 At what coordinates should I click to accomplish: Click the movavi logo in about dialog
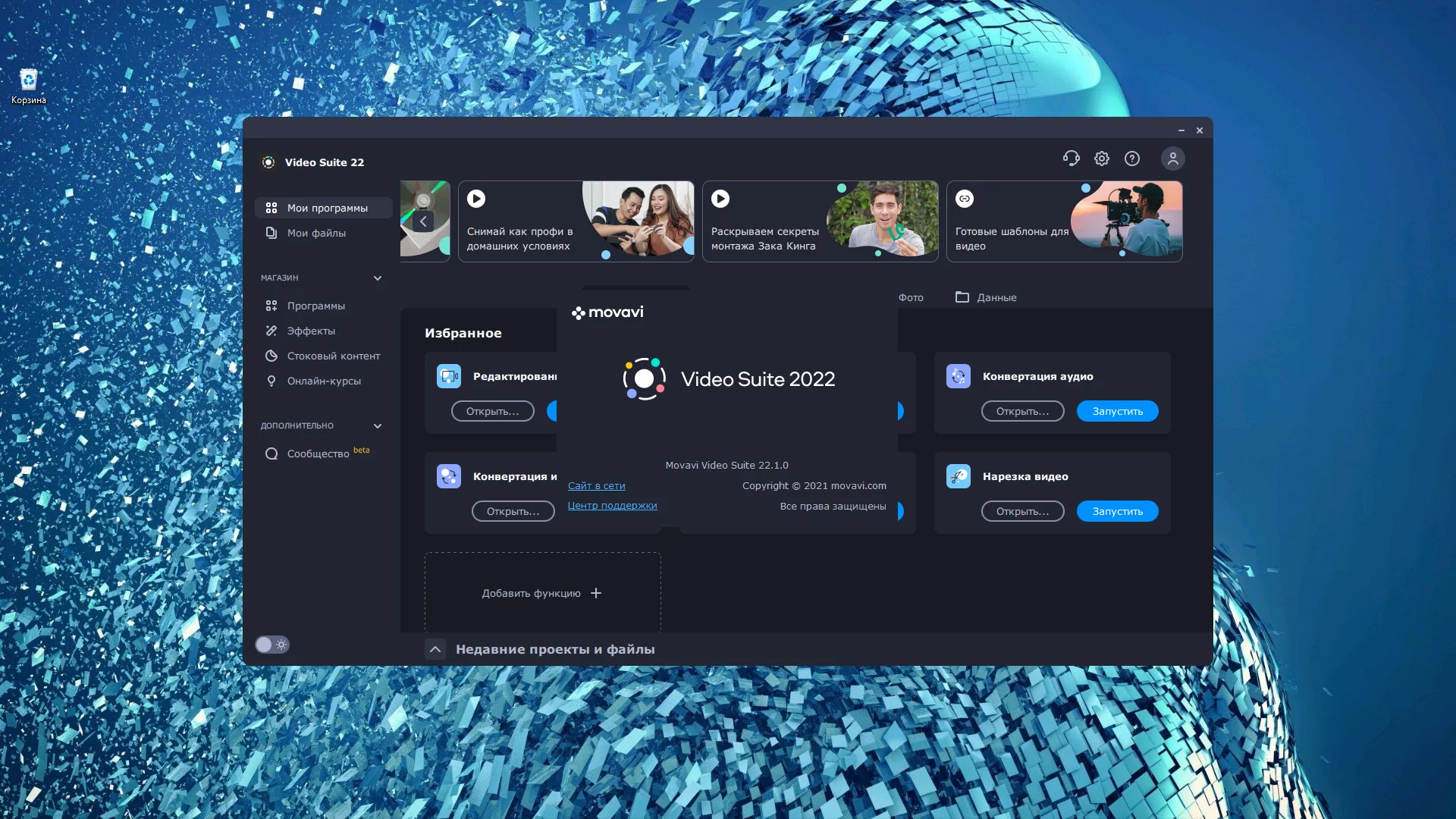(607, 312)
